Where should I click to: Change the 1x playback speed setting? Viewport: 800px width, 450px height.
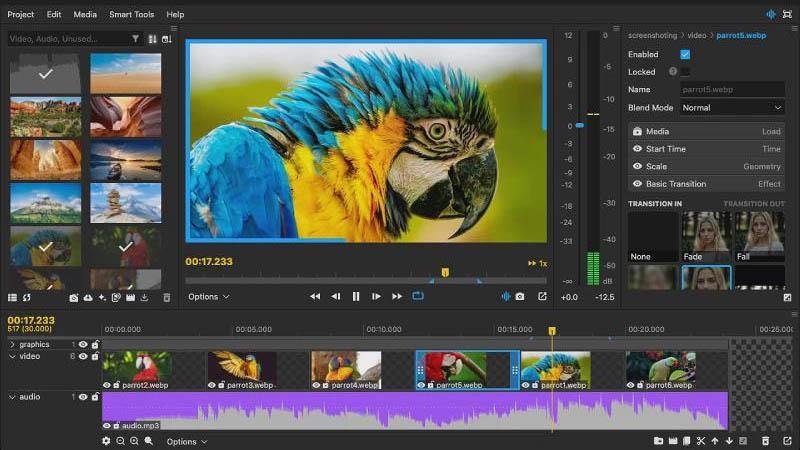(537, 263)
